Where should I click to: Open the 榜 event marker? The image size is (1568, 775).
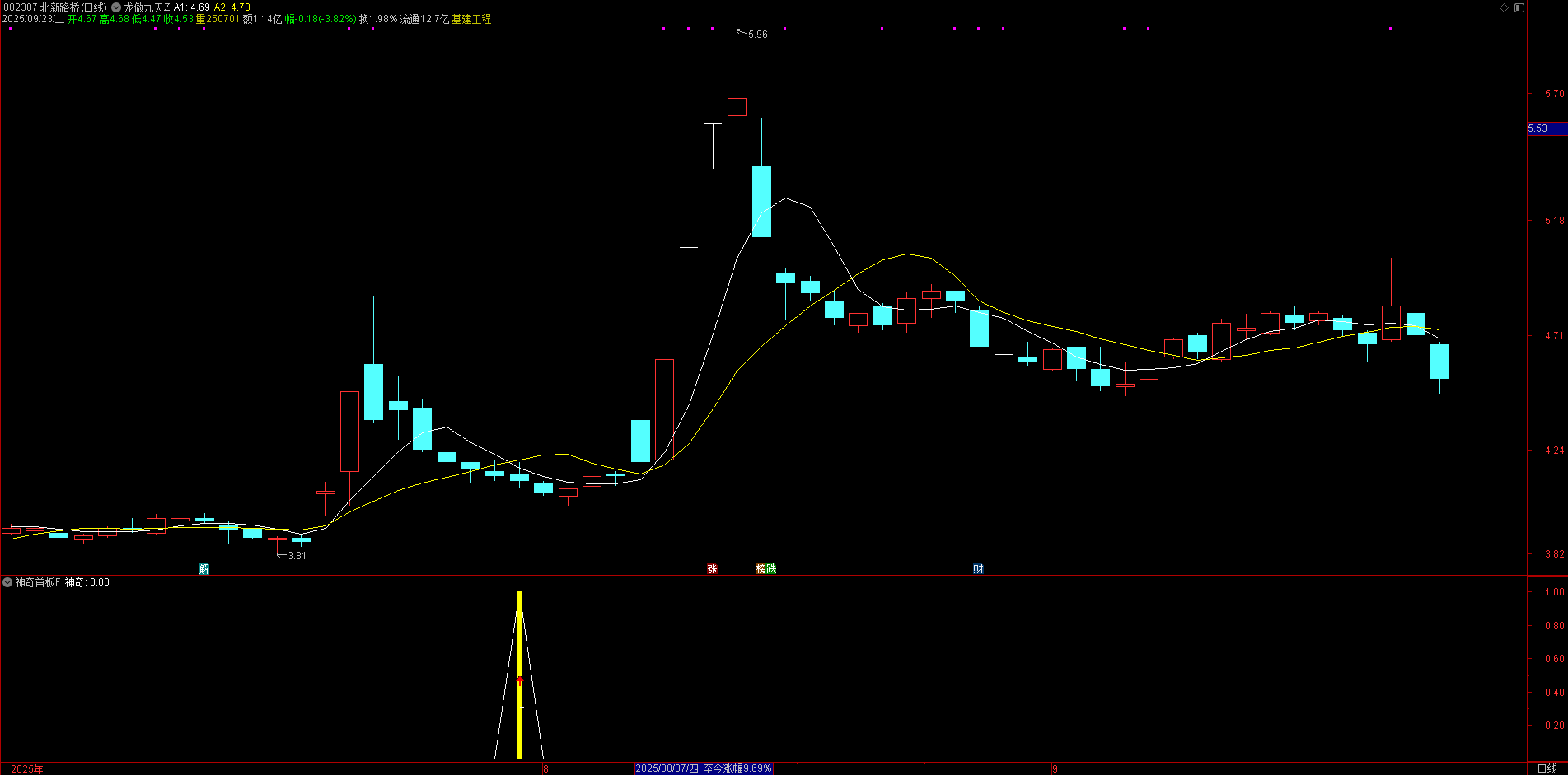[x=761, y=569]
